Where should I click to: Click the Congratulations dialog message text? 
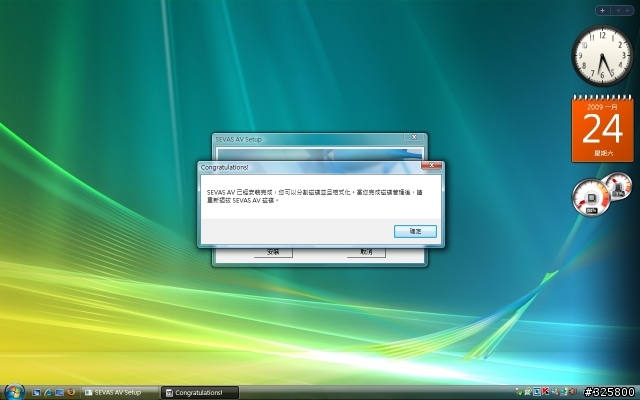314,196
